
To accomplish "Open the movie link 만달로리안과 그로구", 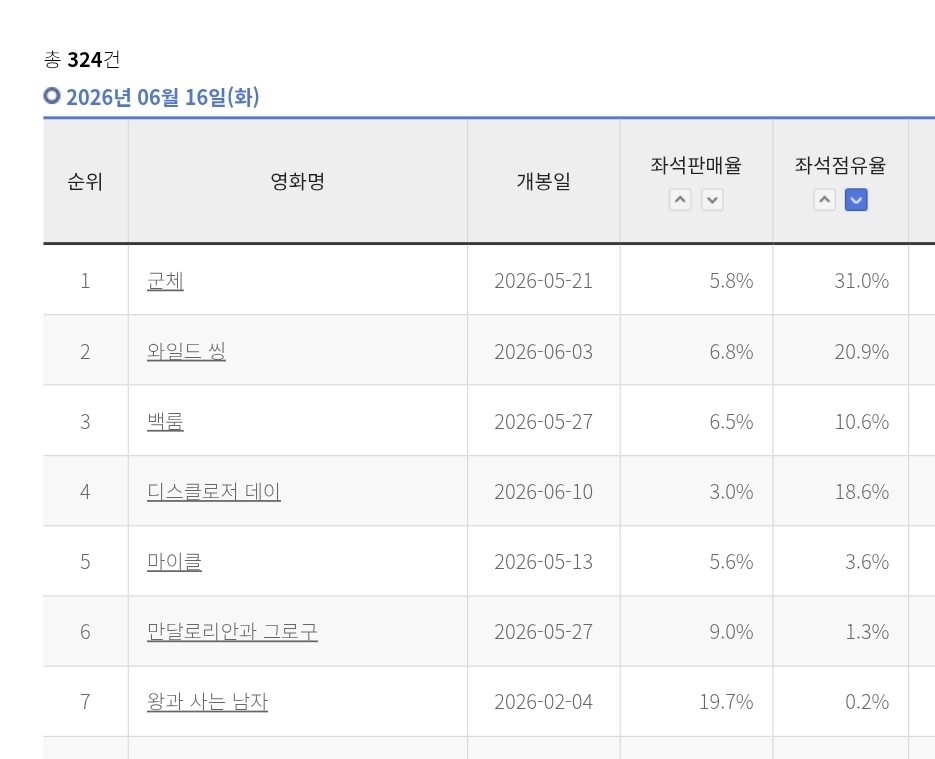I will click(232, 631).
